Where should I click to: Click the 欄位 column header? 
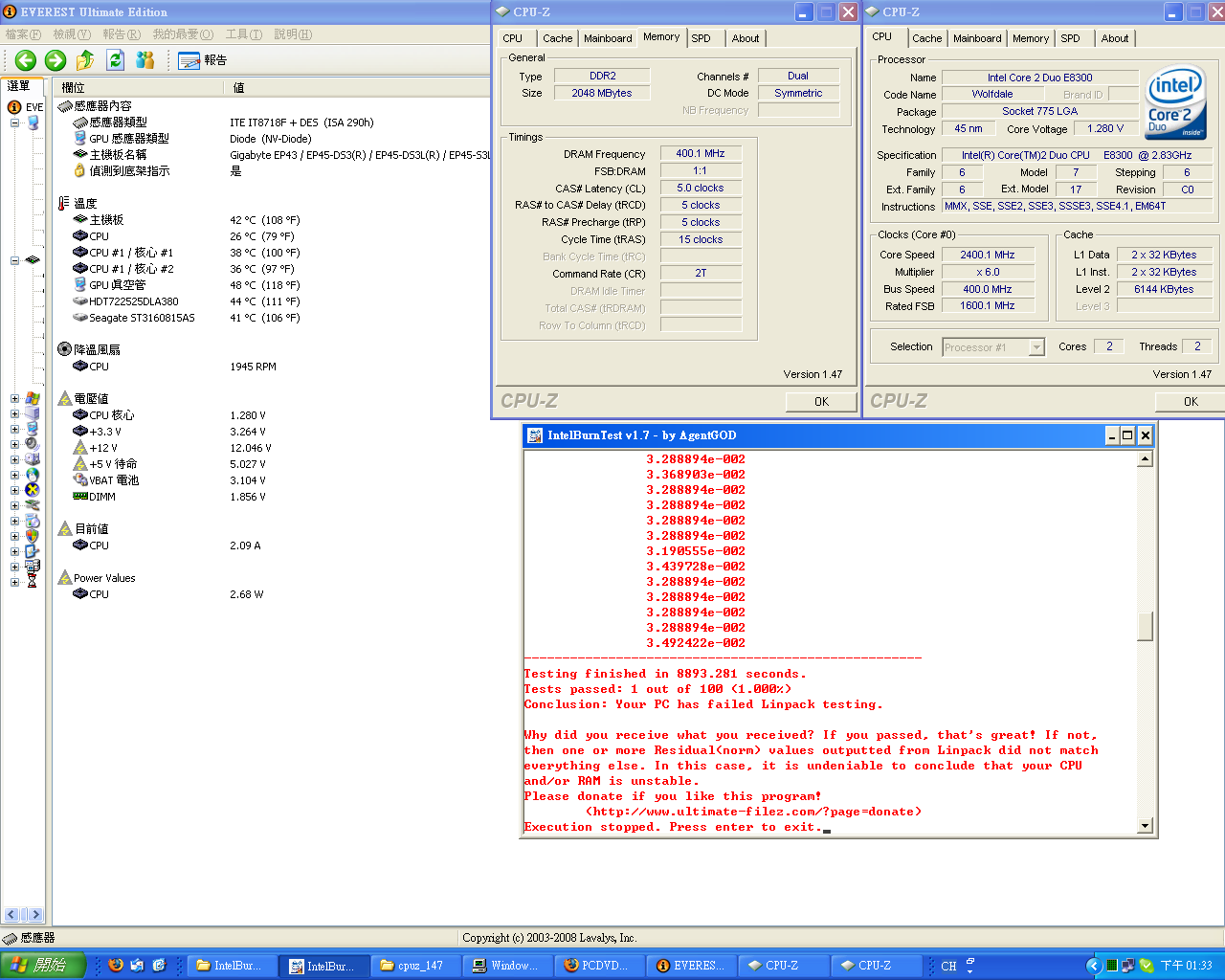pyautogui.click(x=137, y=87)
